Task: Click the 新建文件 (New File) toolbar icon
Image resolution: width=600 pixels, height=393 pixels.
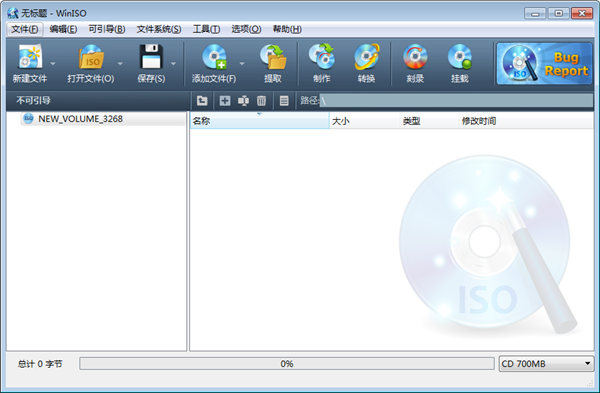Action: coord(30,57)
